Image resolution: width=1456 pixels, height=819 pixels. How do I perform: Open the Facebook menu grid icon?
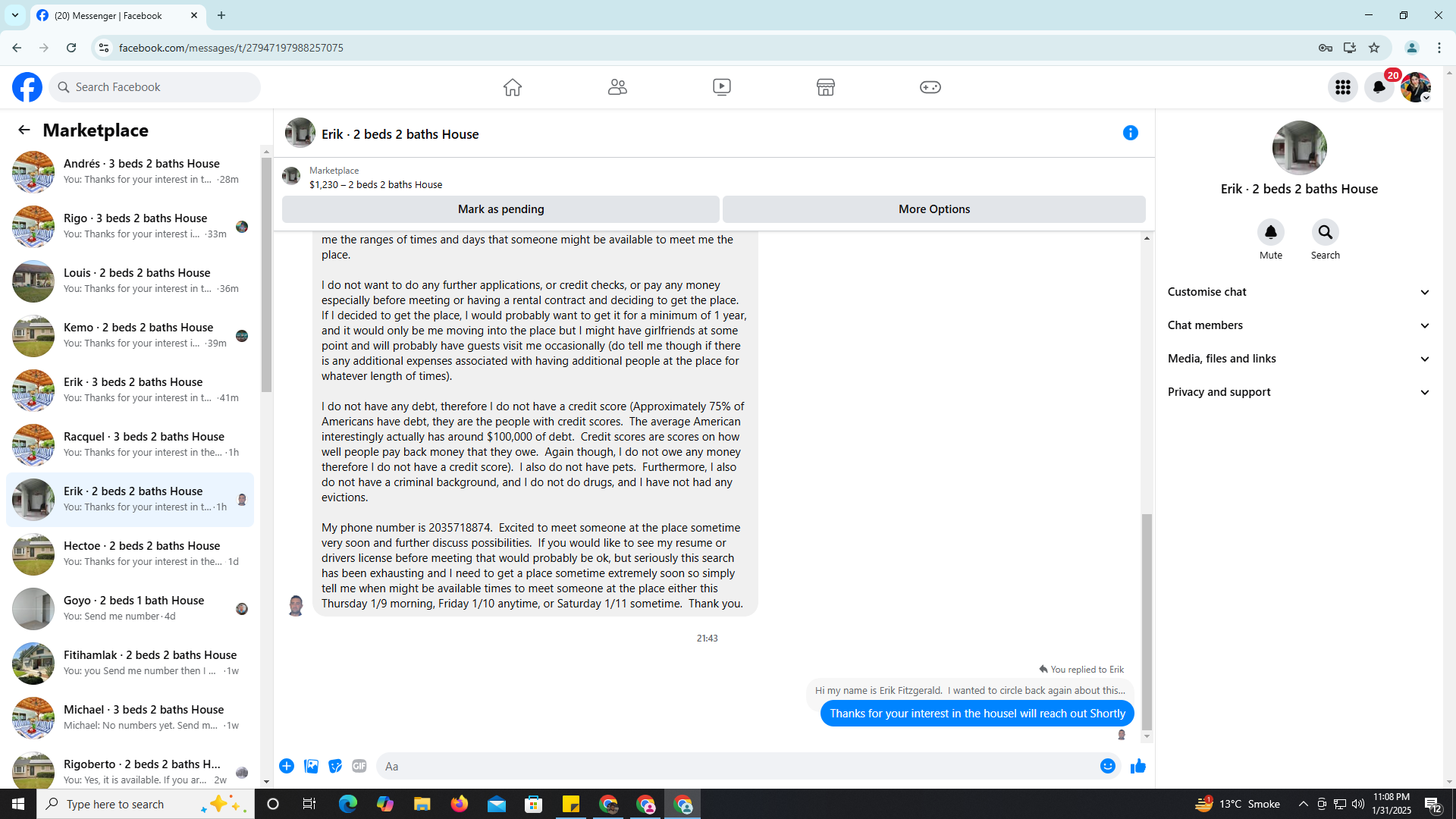tap(1343, 87)
